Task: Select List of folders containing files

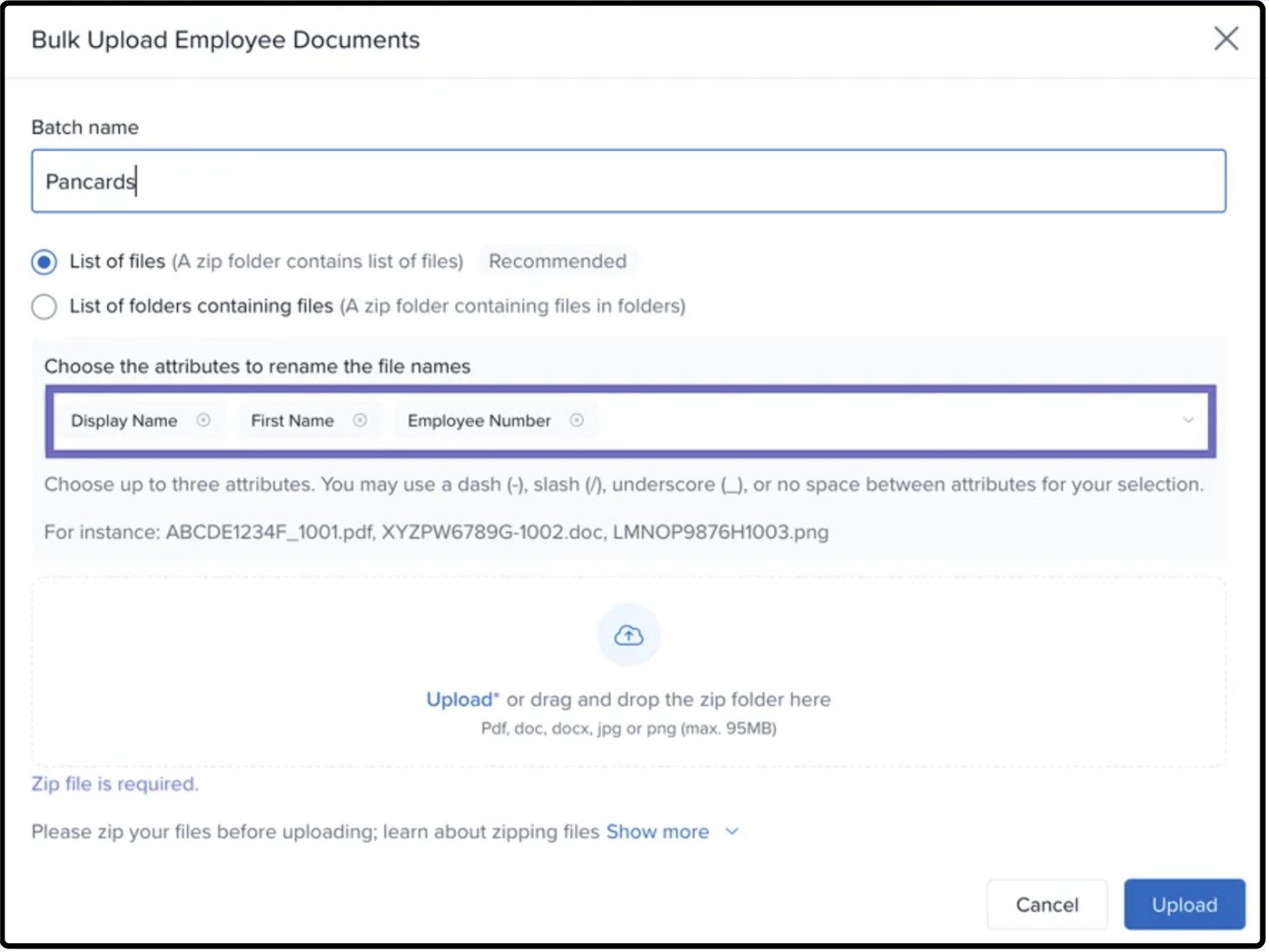Action: coord(44,307)
